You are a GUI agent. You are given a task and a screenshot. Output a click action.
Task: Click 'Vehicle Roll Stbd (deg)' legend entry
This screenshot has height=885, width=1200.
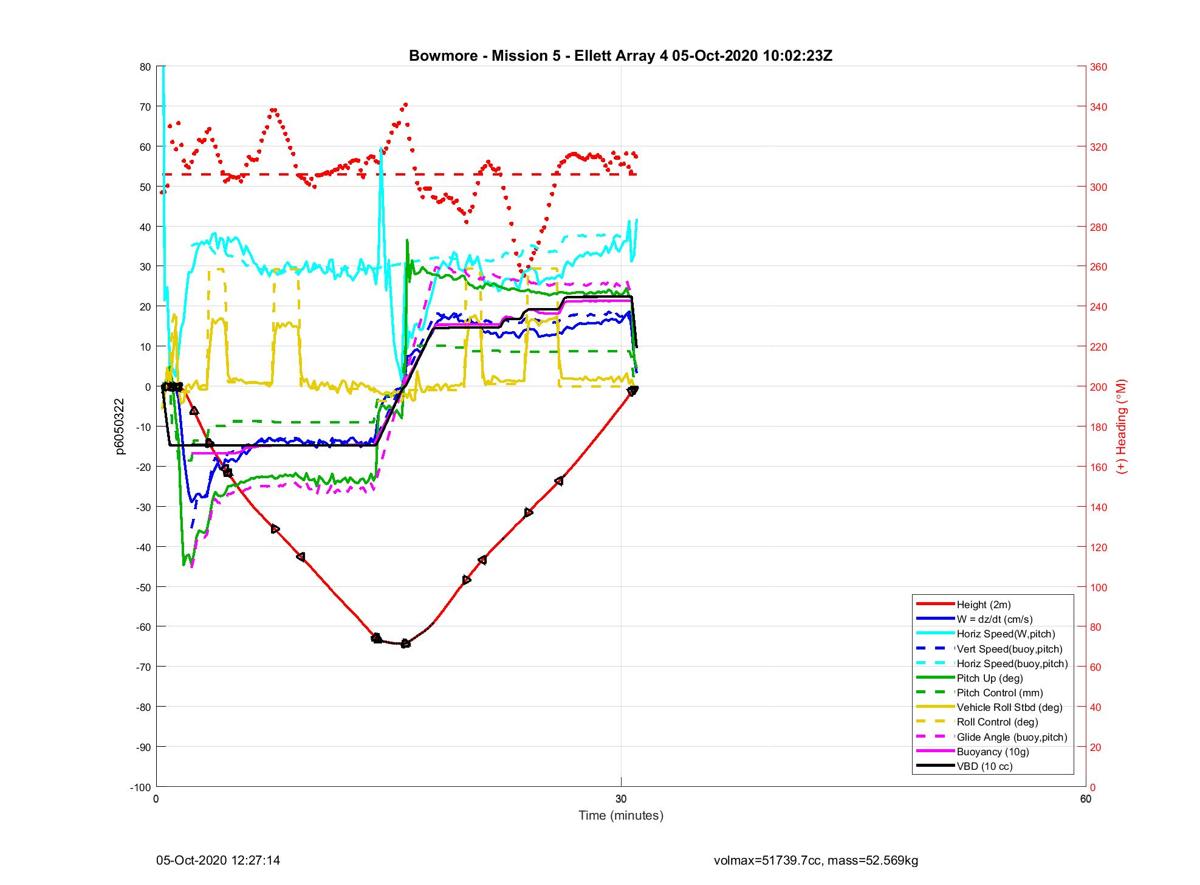(1011, 707)
